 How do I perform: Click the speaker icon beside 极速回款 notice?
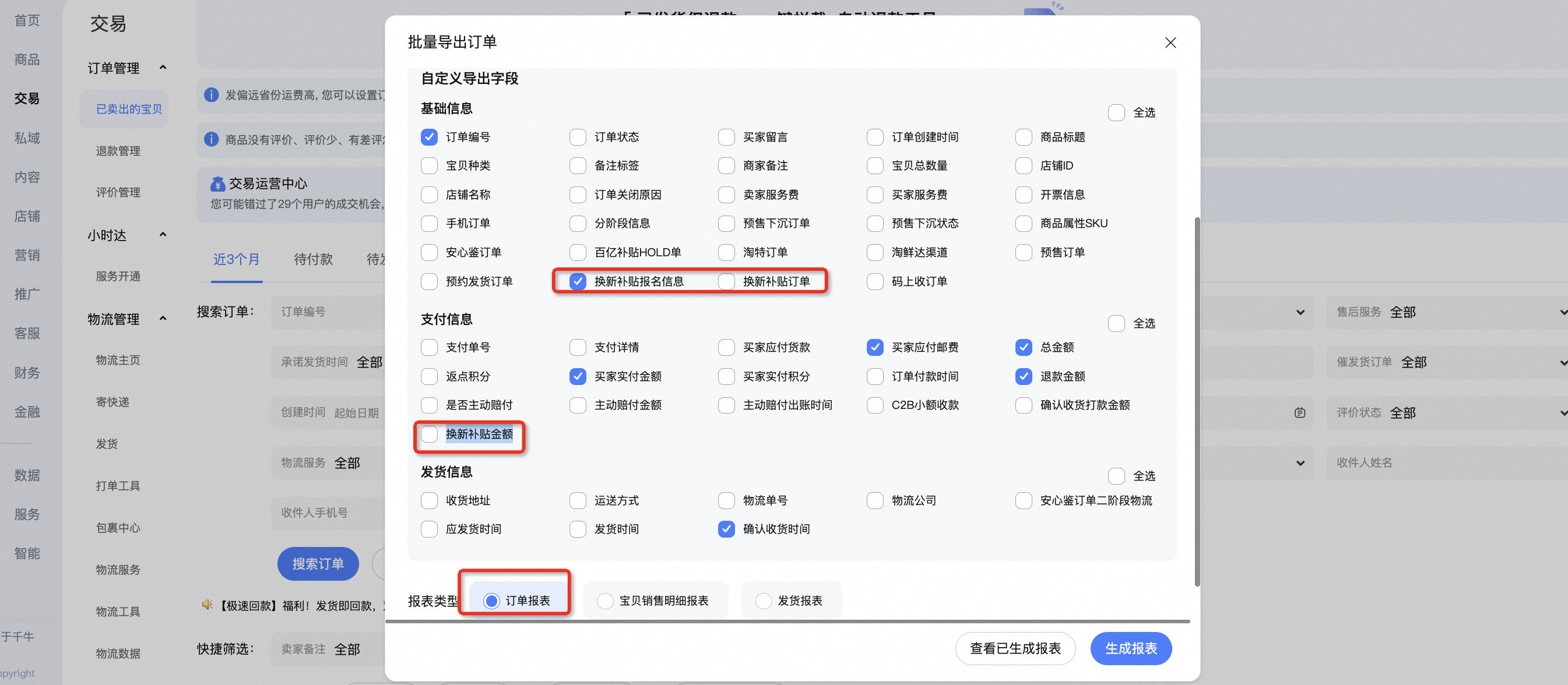coord(207,605)
